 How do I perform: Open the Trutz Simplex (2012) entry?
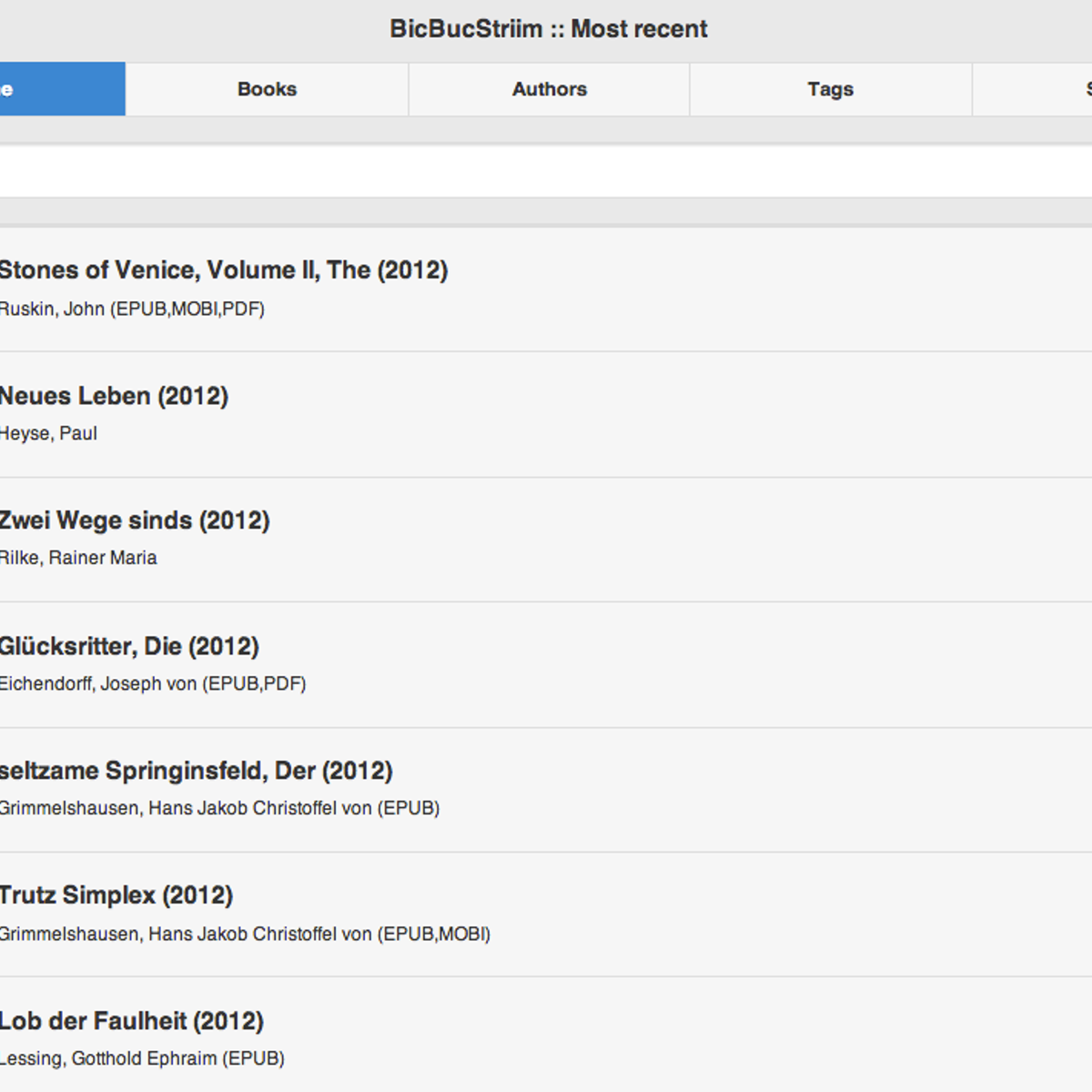(x=116, y=895)
